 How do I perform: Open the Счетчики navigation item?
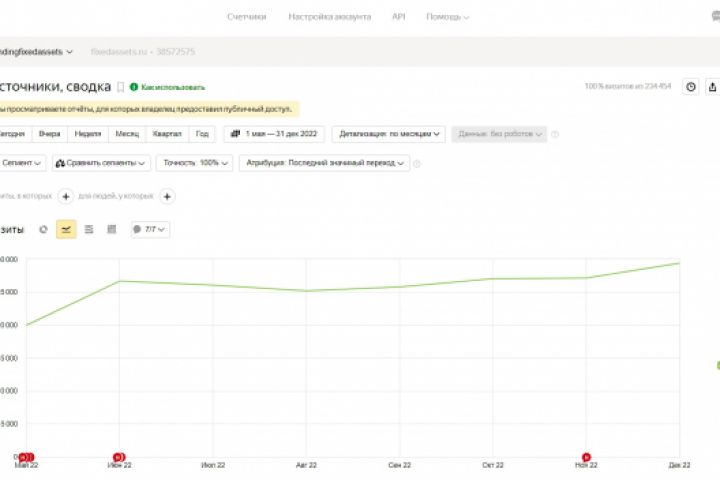(x=247, y=17)
